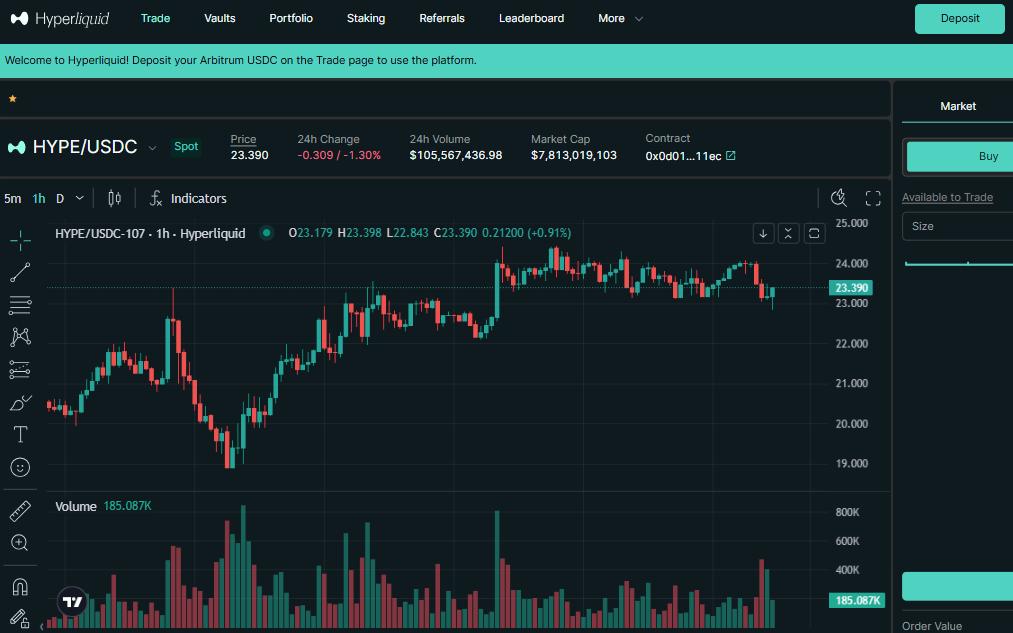Screen dimensions: 1013x633
Task: Click the underlined Price label
Action: point(244,139)
